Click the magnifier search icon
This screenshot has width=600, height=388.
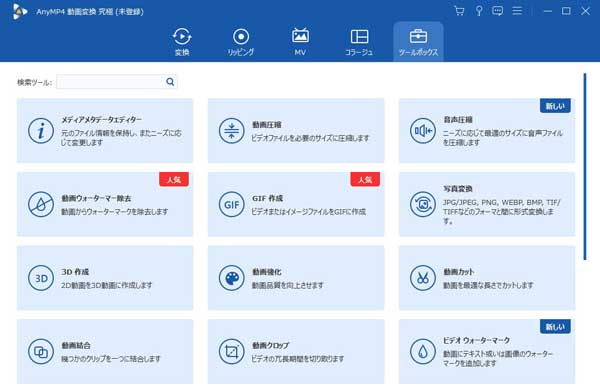coord(170,82)
